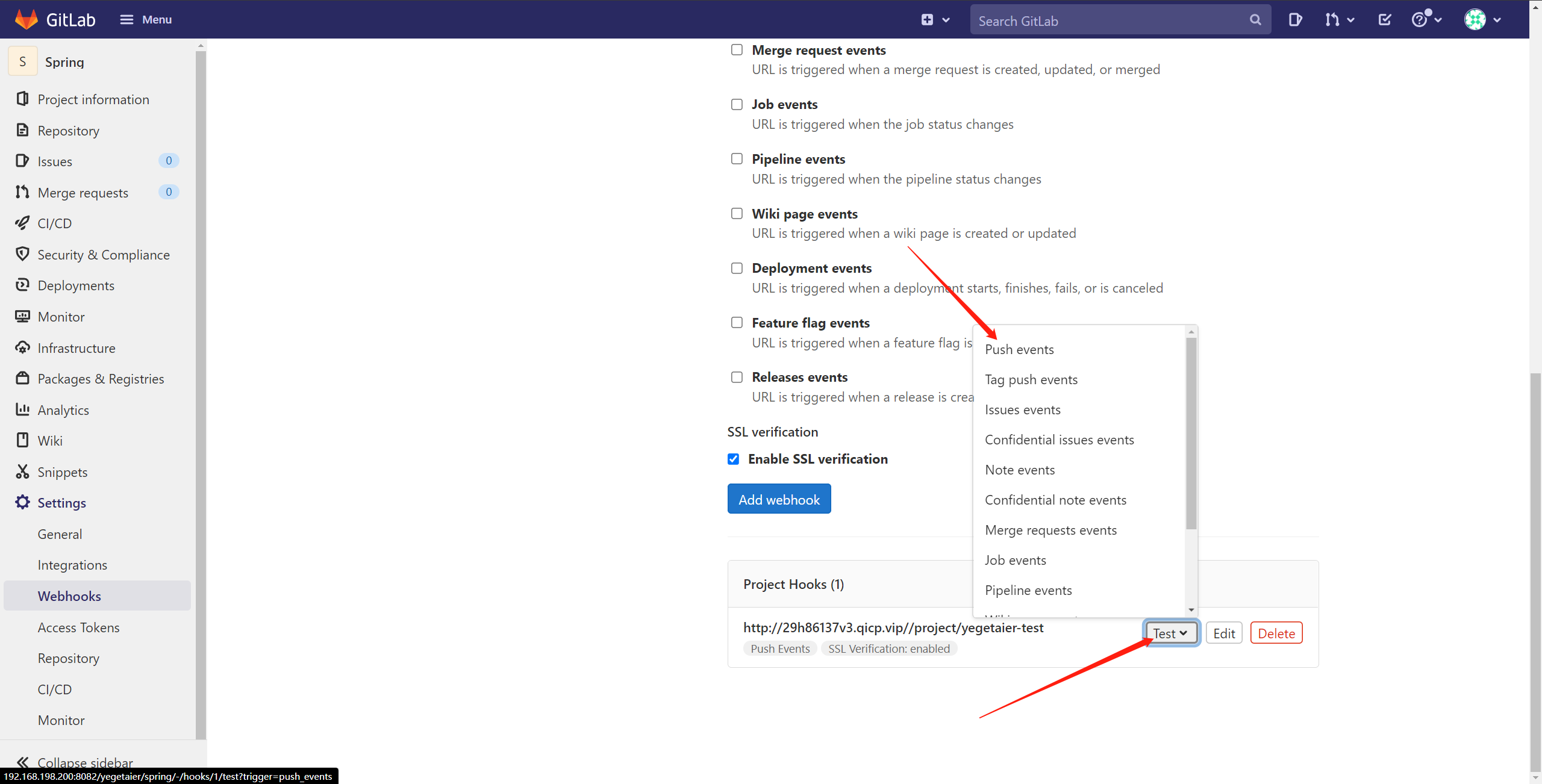Open the To-Do list icon
1542x784 pixels.
click(1385, 20)
